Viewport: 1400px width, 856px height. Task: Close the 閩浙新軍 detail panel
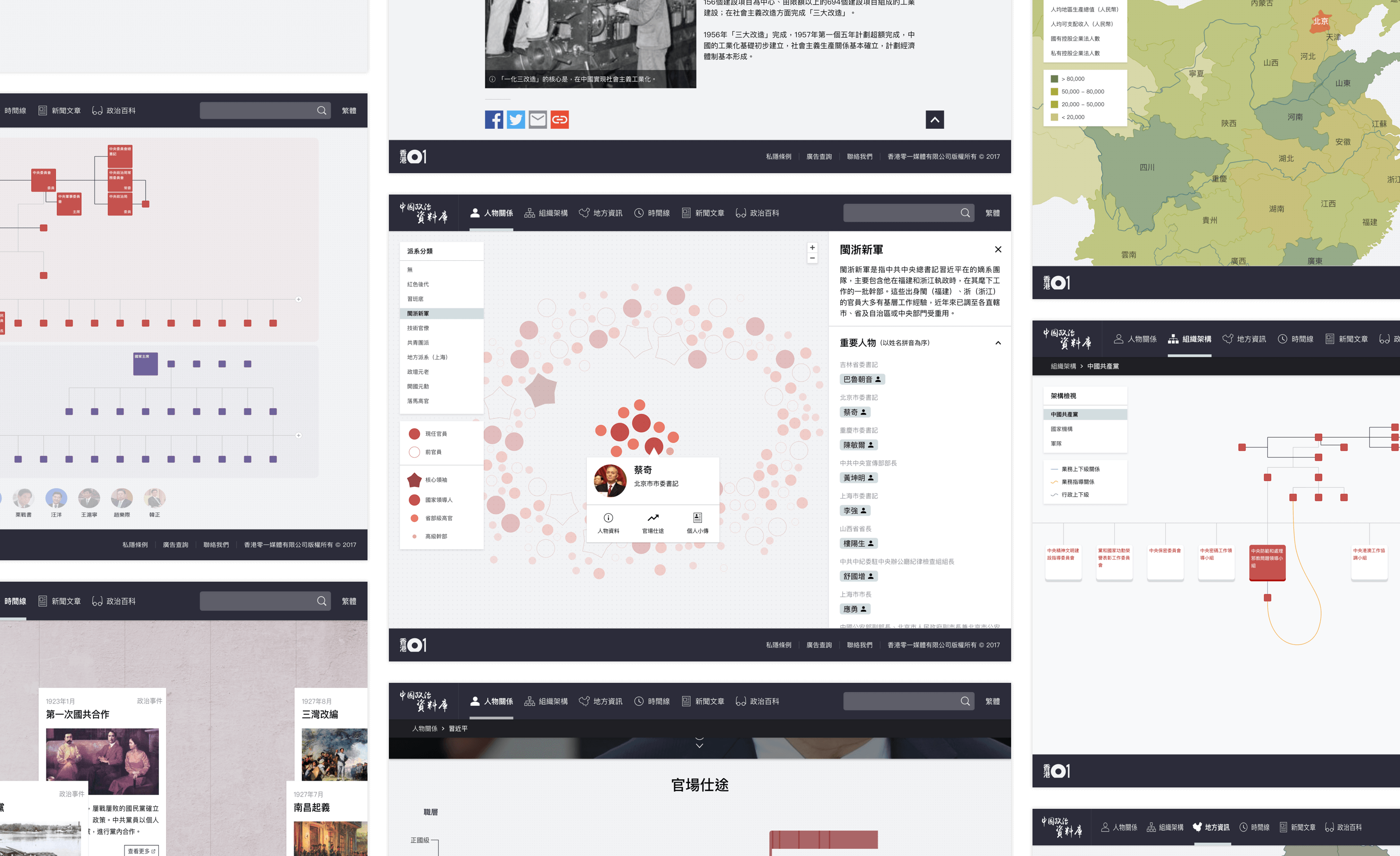[998, 250]
